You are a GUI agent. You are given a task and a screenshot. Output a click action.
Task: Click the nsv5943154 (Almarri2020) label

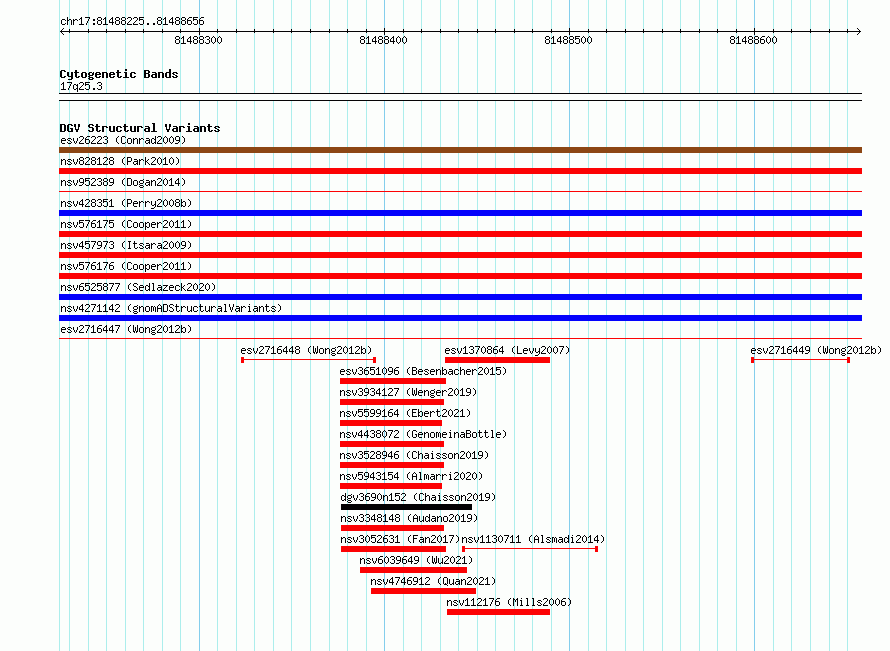[x=411, y=476]
